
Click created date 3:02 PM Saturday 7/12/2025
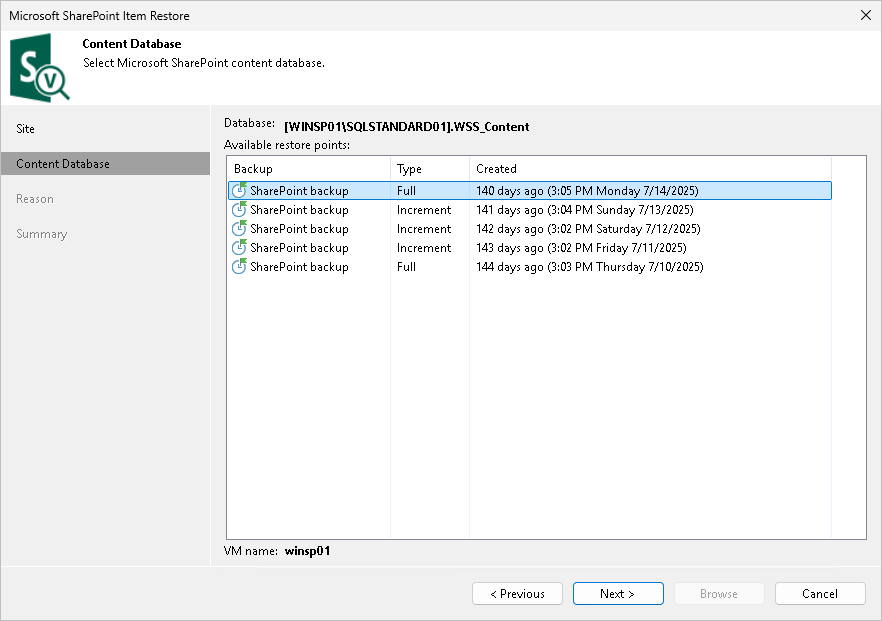pos(588,229)
